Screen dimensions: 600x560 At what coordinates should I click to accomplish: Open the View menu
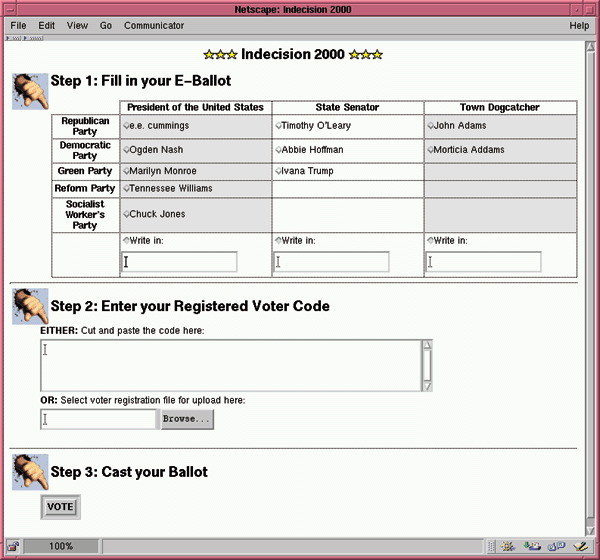point(77,25)
